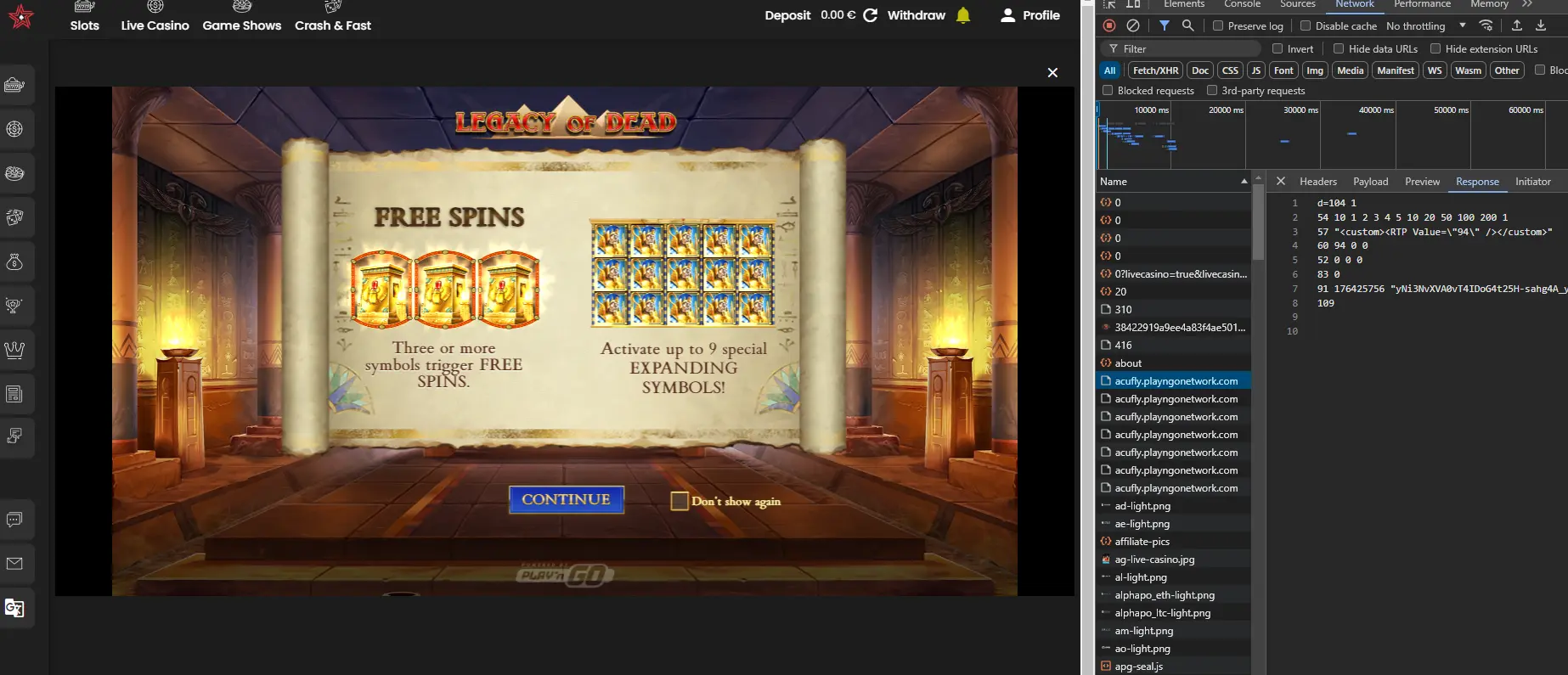1568x675 pixels.
Task: Check the Blocked response cookies checkbox
Action: 1540,70
